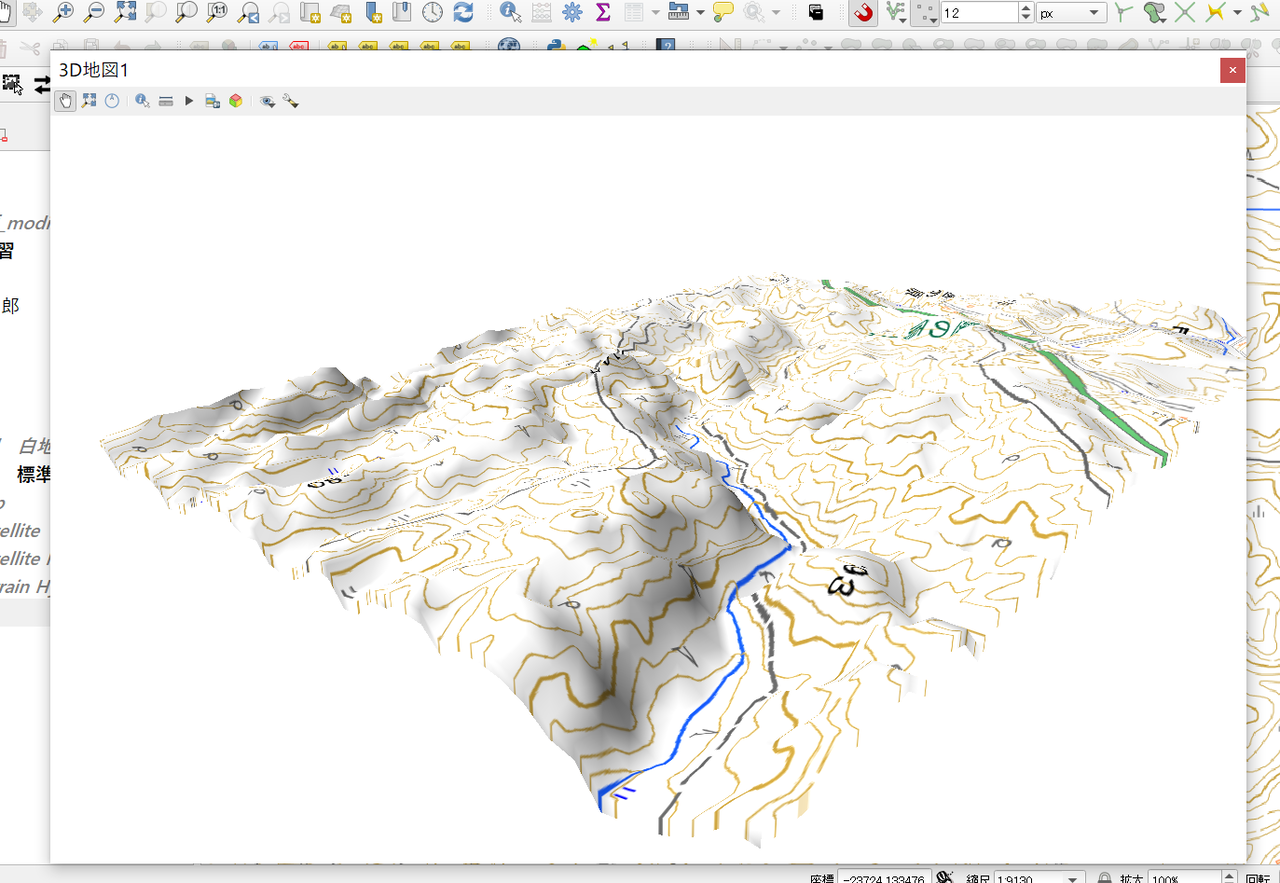This screenshot has width=1280, height=883.
Task: Export the 3D scene cube icon
Action: pos(236,101)
